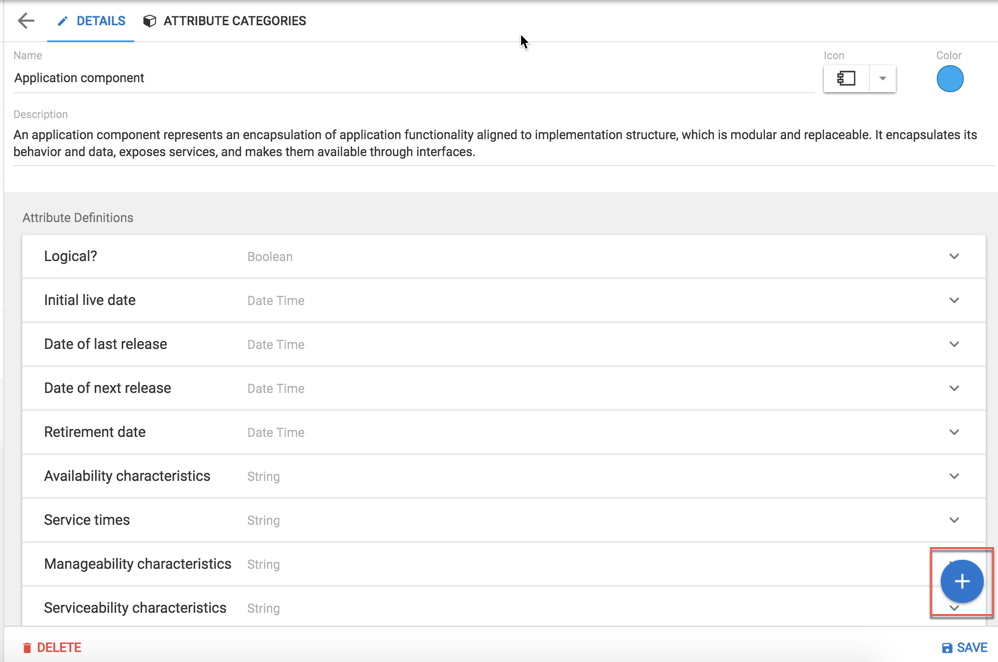Click the pencil icon on Details tab
This screenshot has height=662, width=998.
tap(63, 21)
